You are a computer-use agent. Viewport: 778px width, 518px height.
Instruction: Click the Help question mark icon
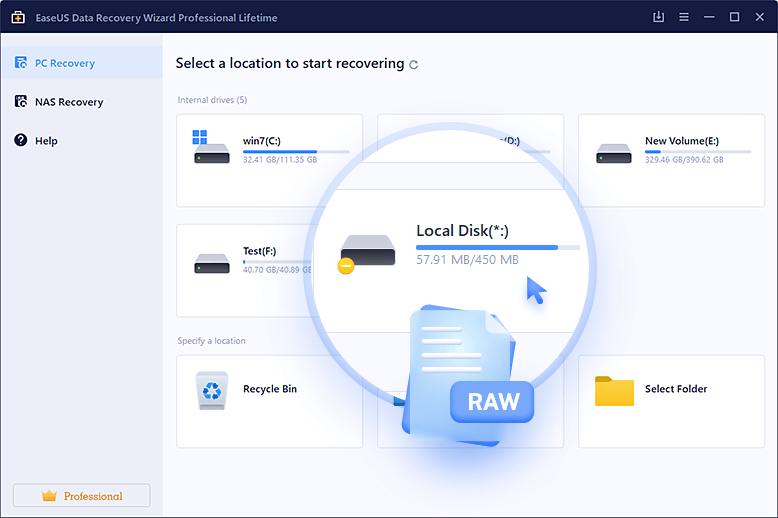[20, 141]
